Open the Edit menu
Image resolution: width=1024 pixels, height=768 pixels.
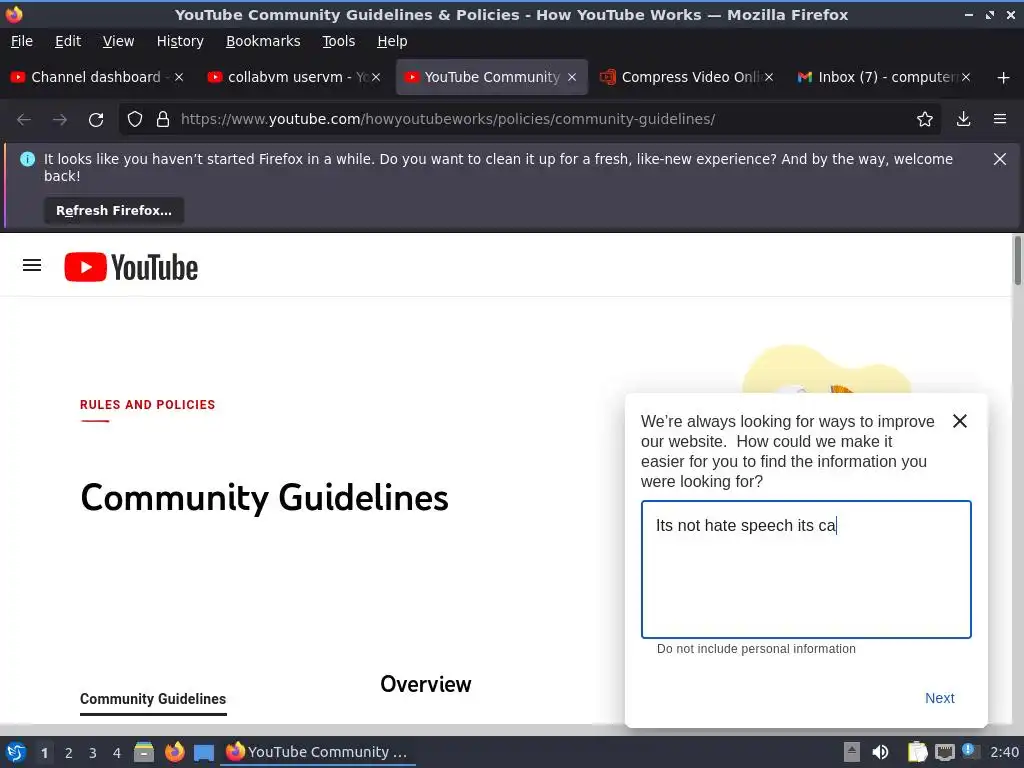click(x=68, y=41)
